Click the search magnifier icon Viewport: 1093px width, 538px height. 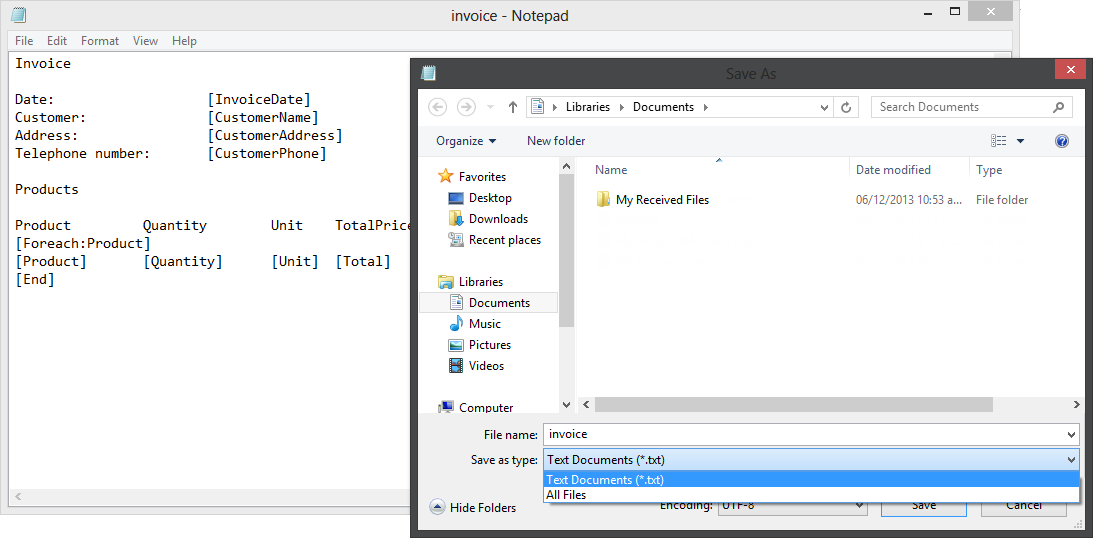coord(1059,107)
